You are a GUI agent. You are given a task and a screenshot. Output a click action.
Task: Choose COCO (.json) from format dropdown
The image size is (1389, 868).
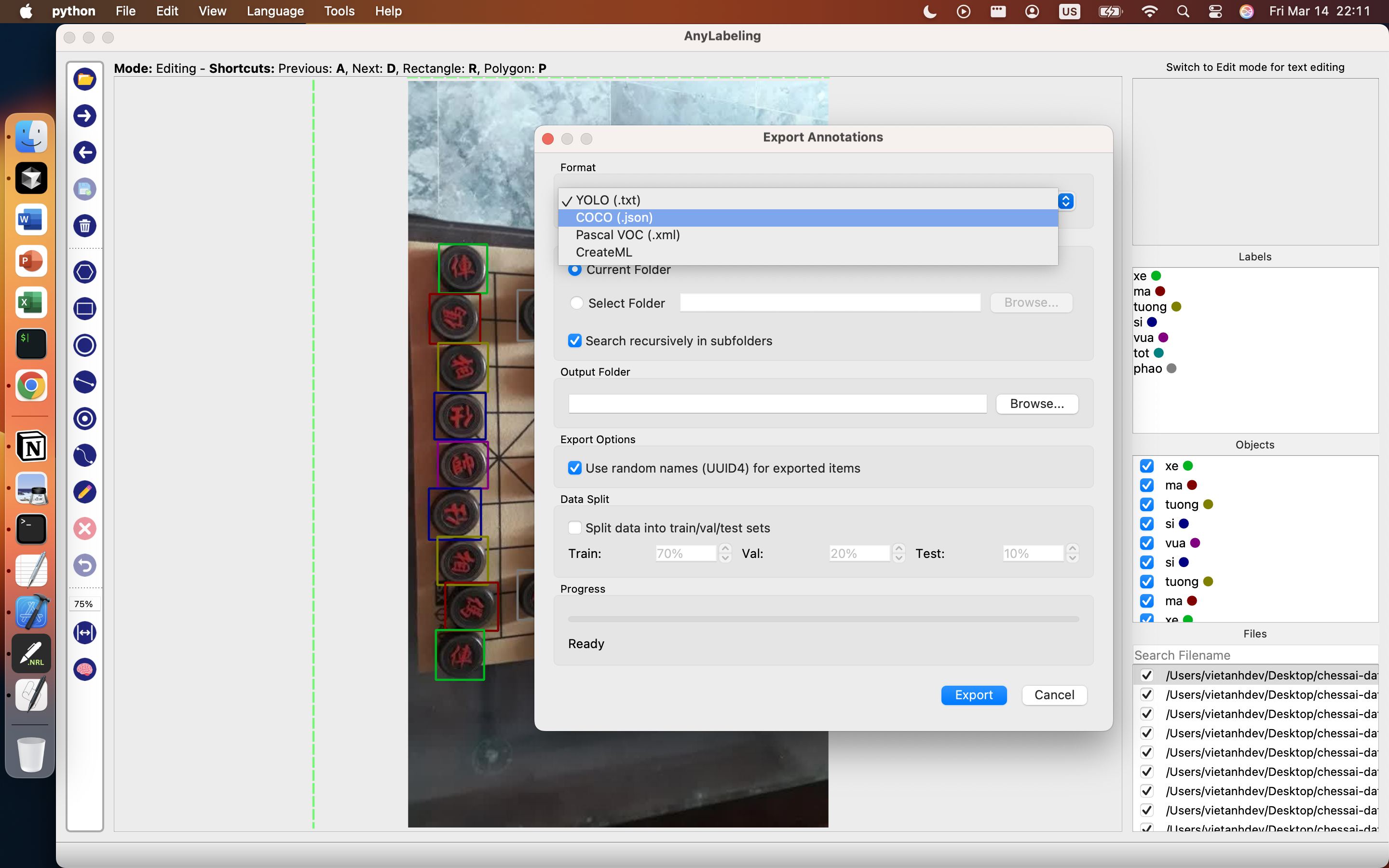pyautogui.click(x=614, y=217)
